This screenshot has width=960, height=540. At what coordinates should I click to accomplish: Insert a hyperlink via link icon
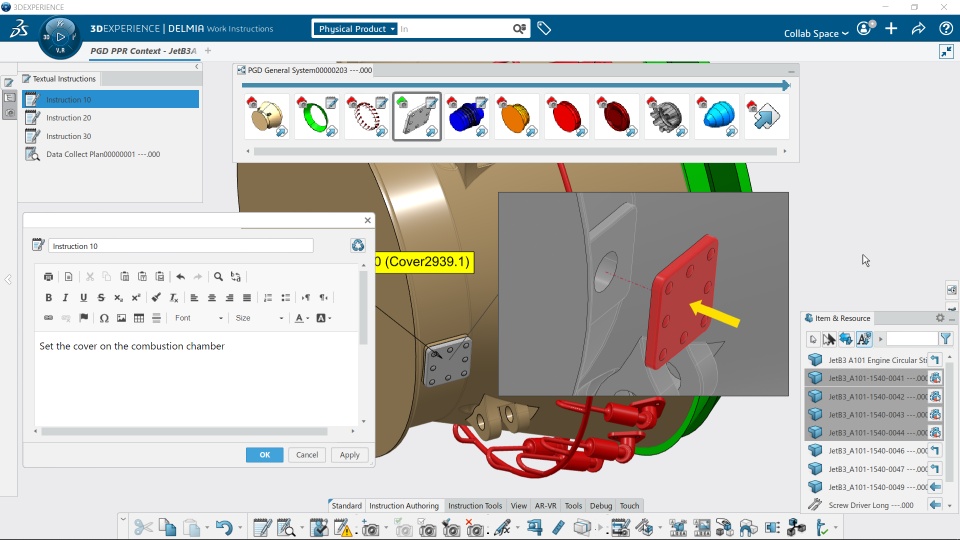pyautogui.click(x=48, y=318)
